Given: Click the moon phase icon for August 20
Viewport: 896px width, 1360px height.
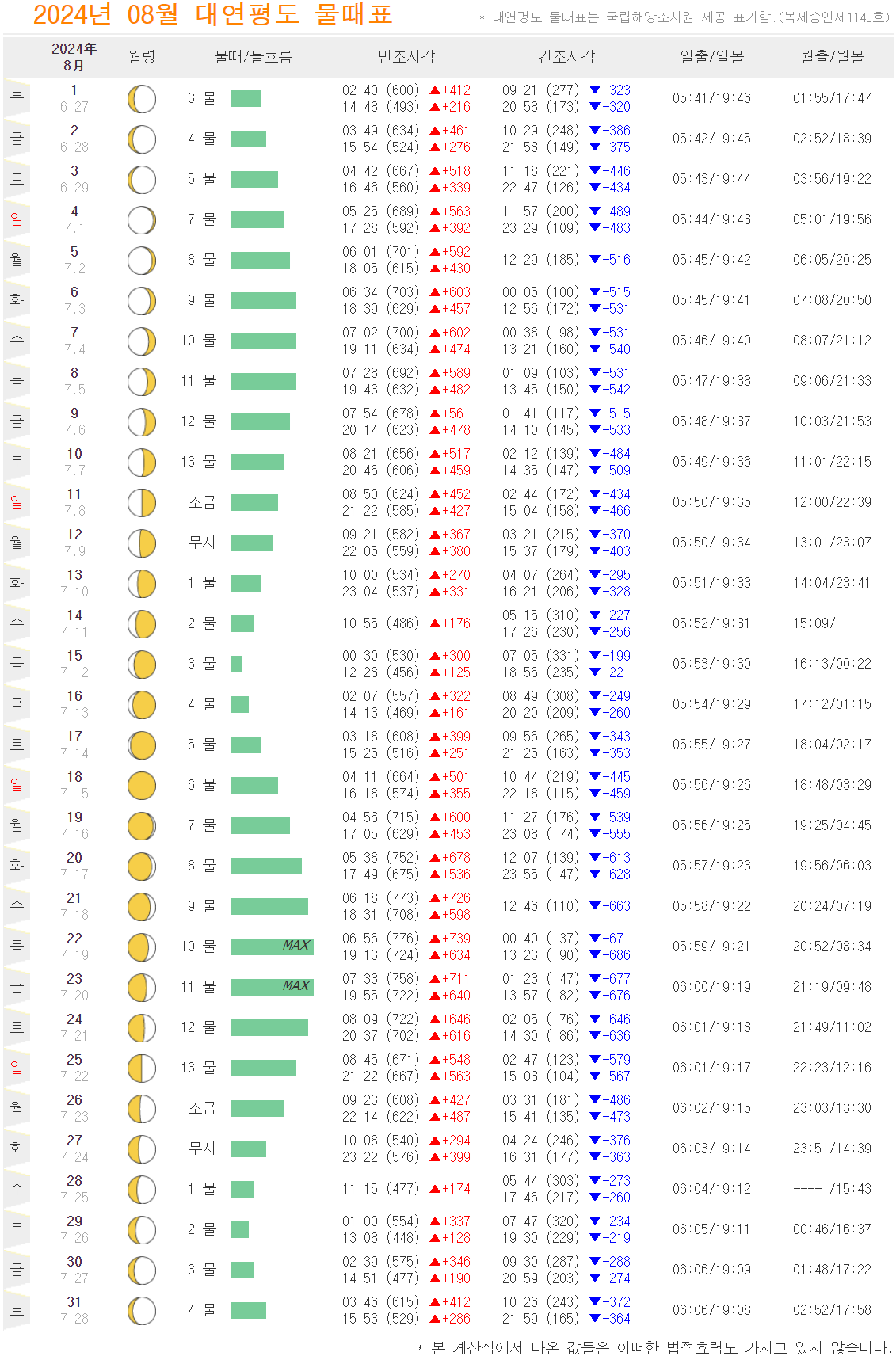Looking at the screenshot, I should point(142,867).
